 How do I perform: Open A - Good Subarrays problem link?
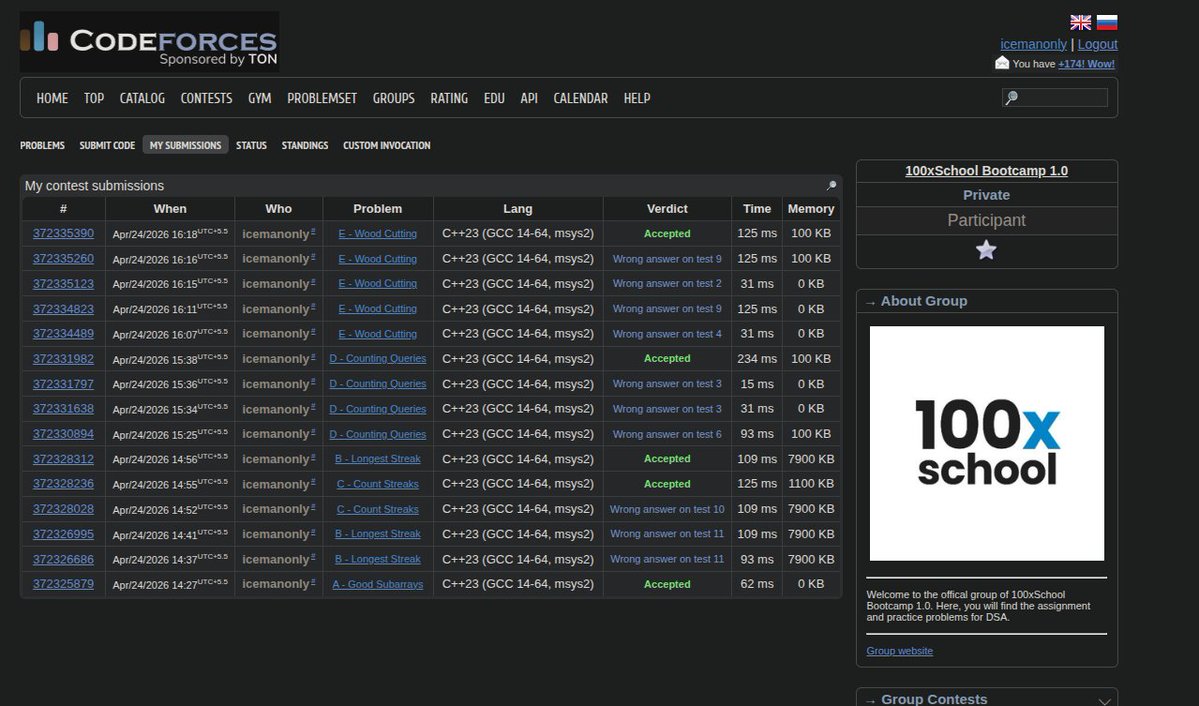[x=378, y=584]
